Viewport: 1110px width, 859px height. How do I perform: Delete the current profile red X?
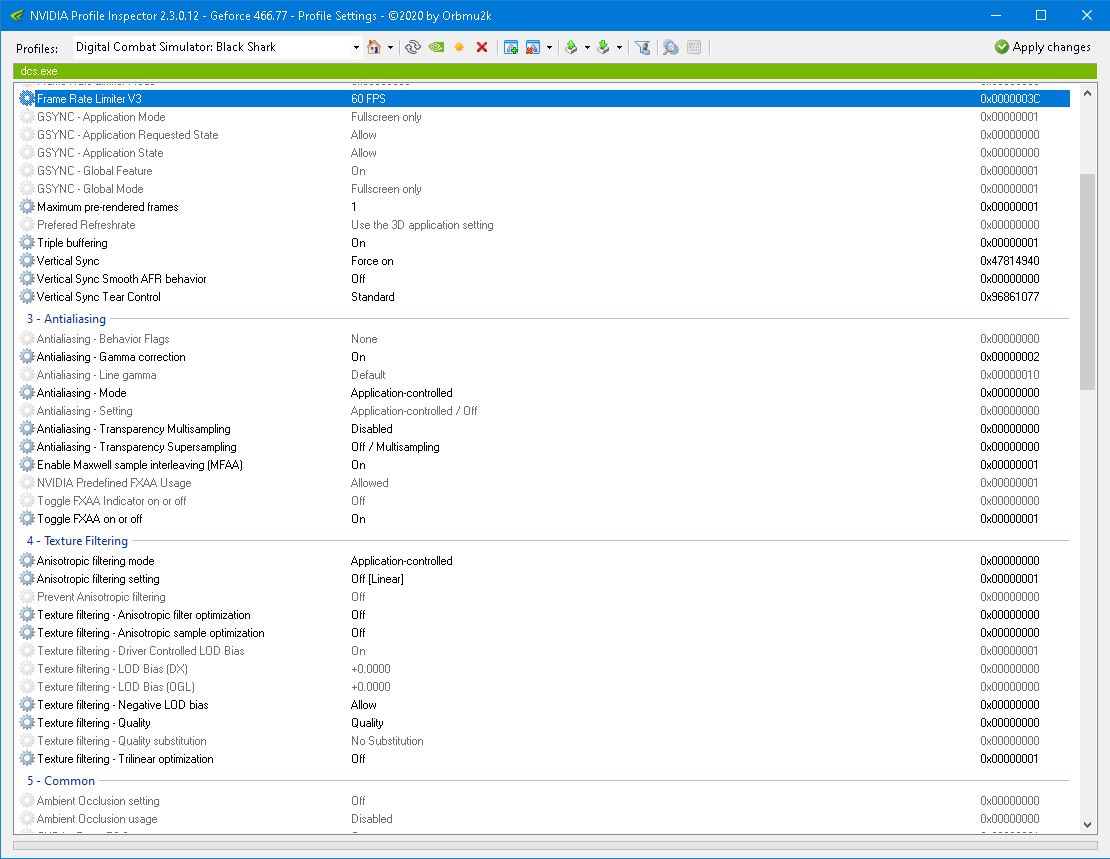click(x=482, y=47)
